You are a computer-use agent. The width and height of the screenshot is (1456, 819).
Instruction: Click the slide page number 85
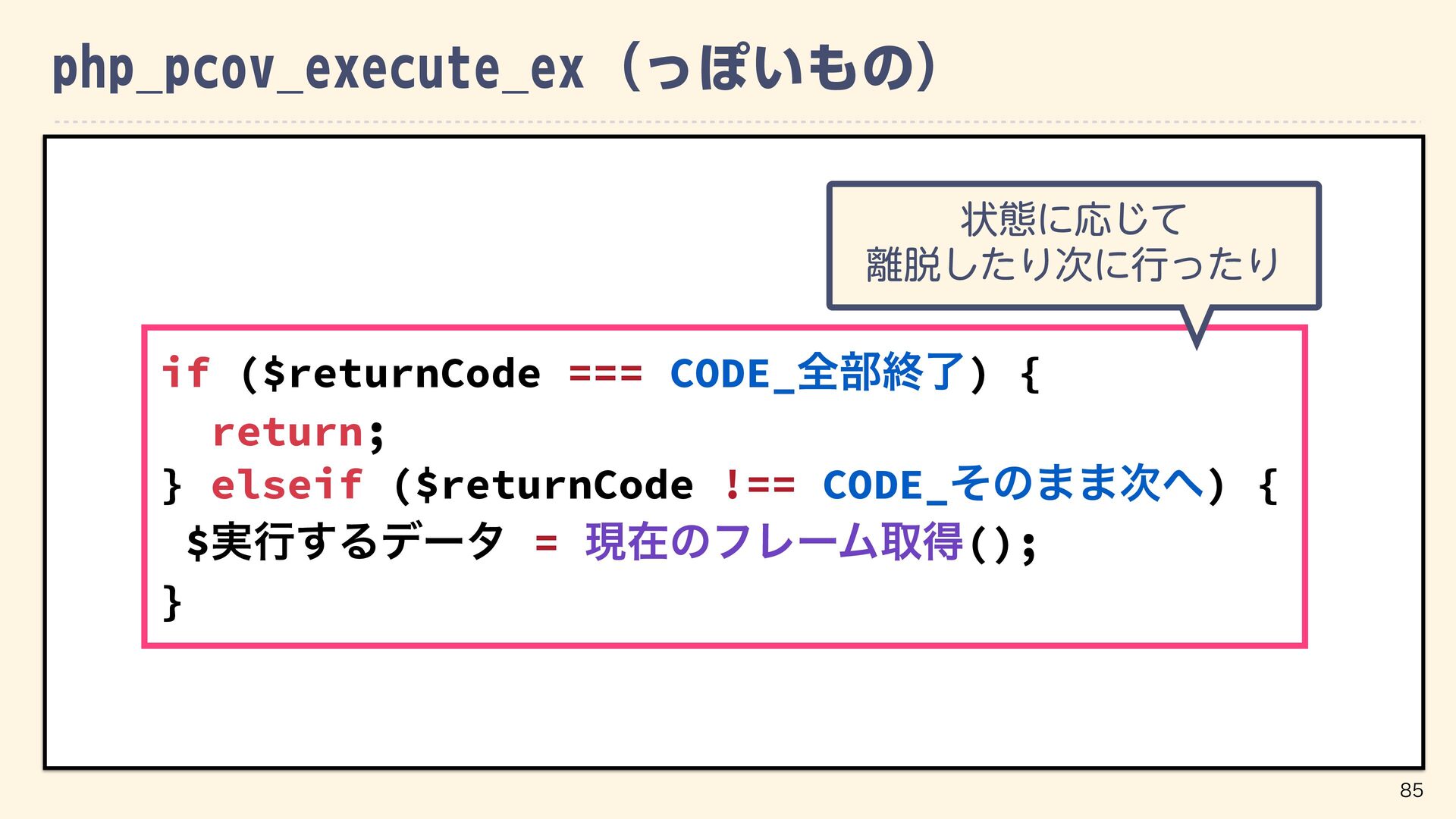tap(1411, 790)
